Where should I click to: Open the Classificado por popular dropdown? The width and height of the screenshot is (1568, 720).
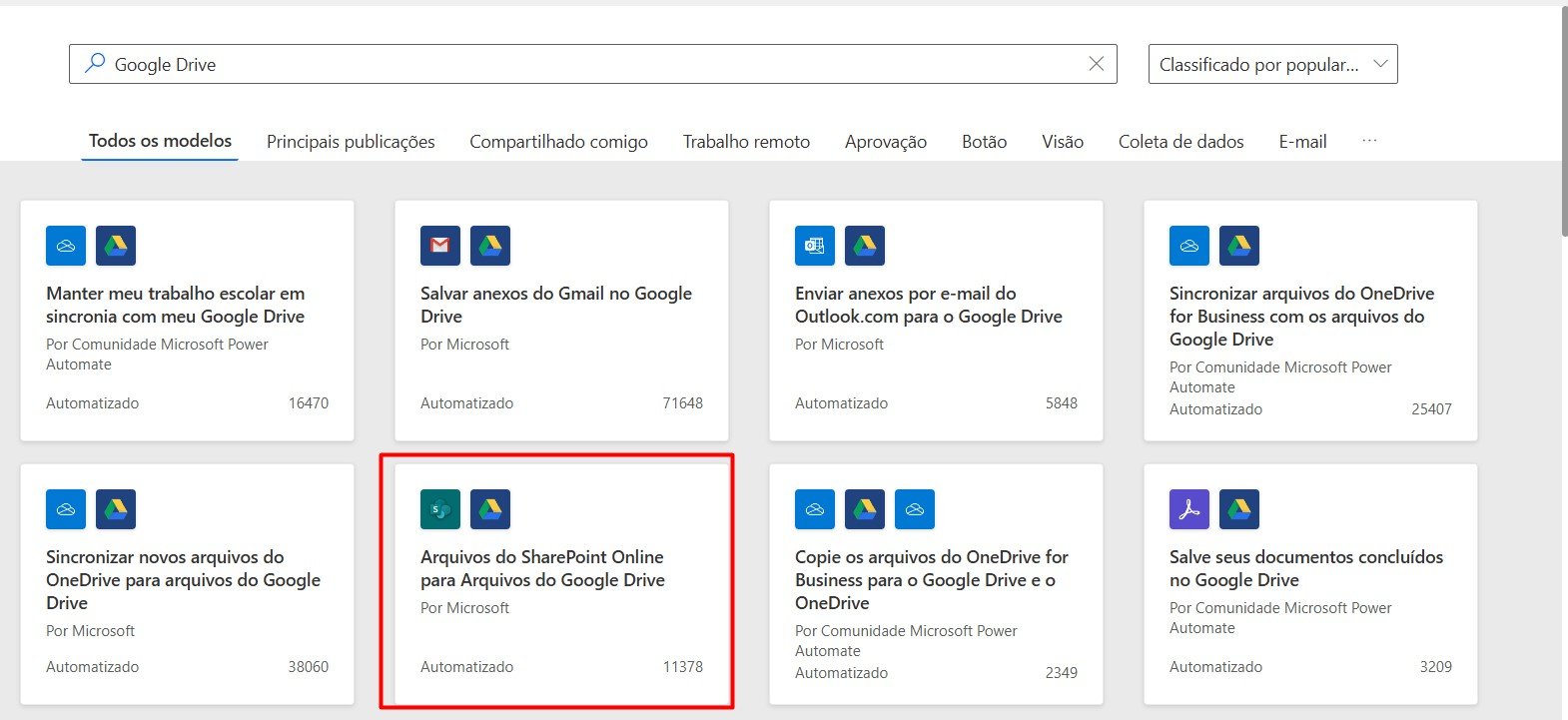click(1272, 64)
